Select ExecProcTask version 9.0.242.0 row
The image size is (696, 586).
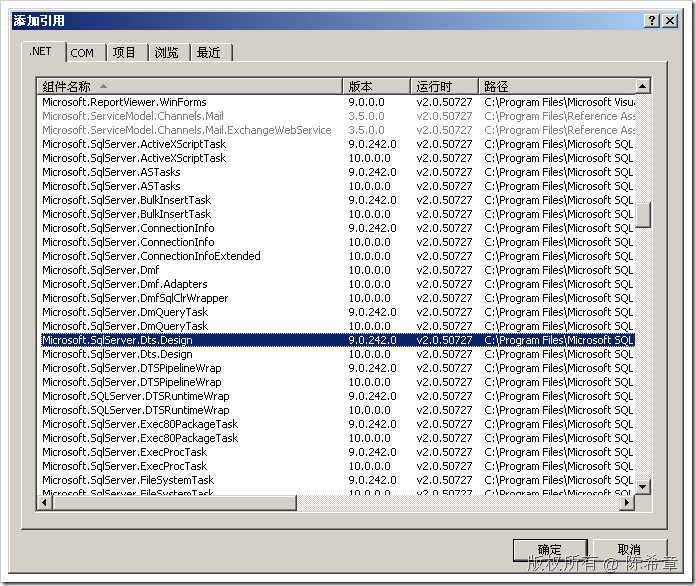click(x=337, y=452)
